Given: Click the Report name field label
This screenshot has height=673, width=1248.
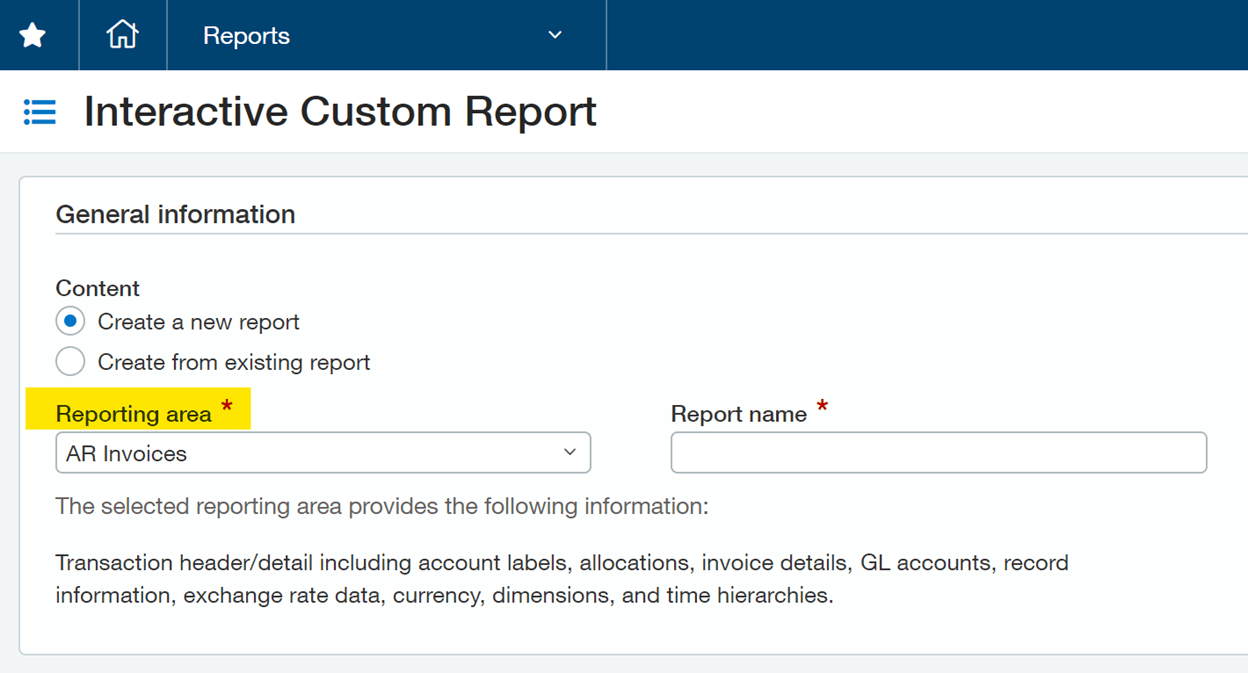Looking at the screenshot, I should pos(738,414).
